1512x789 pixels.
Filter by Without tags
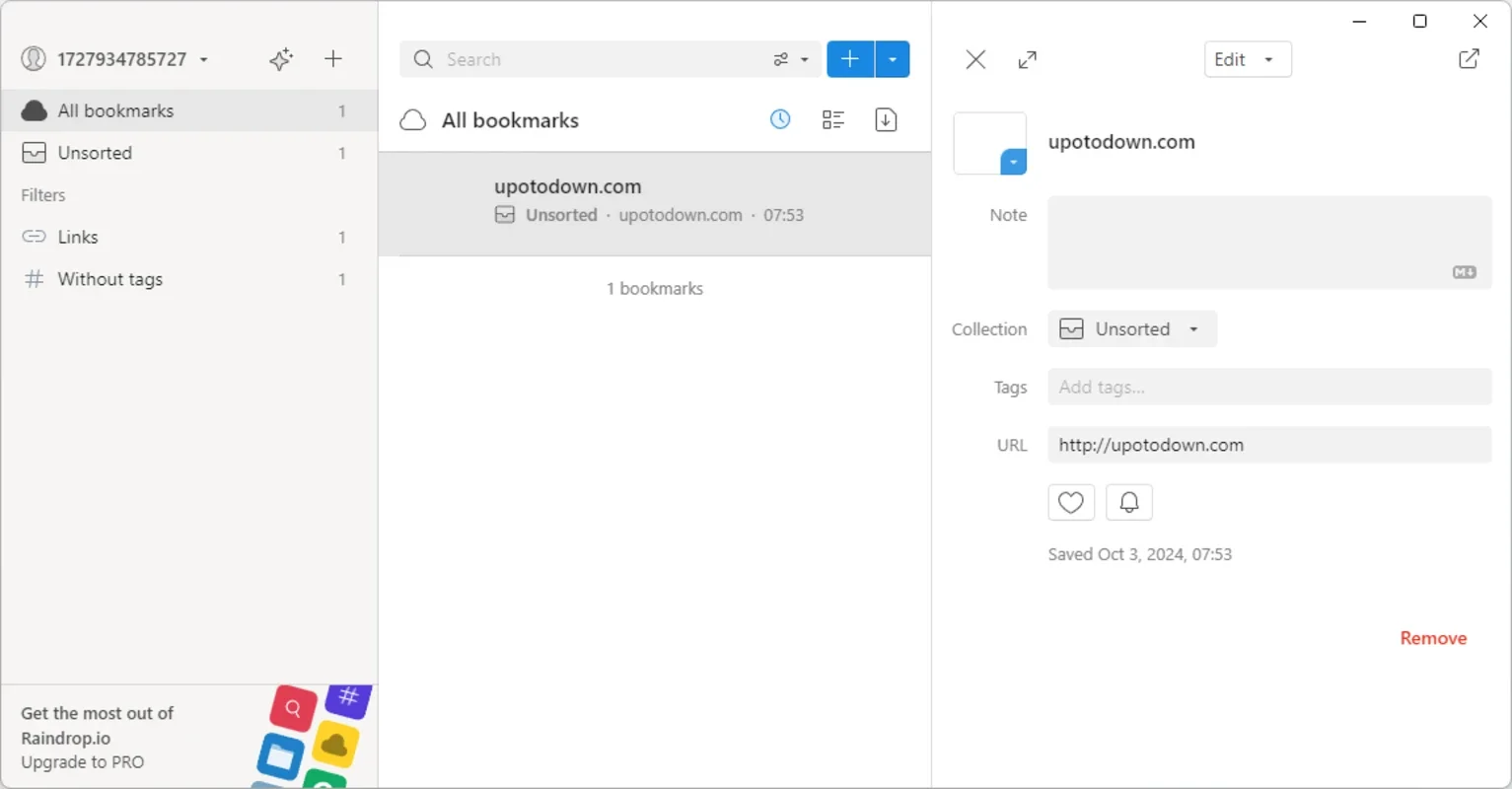[189, 279]
